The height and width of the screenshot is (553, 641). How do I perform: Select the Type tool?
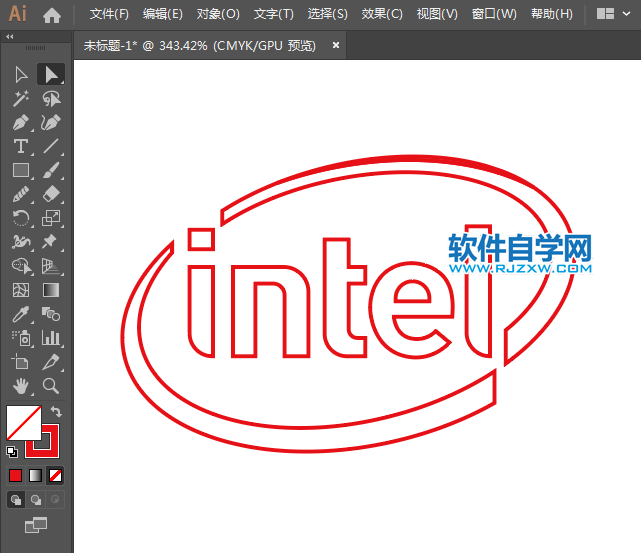coord(20,147)
